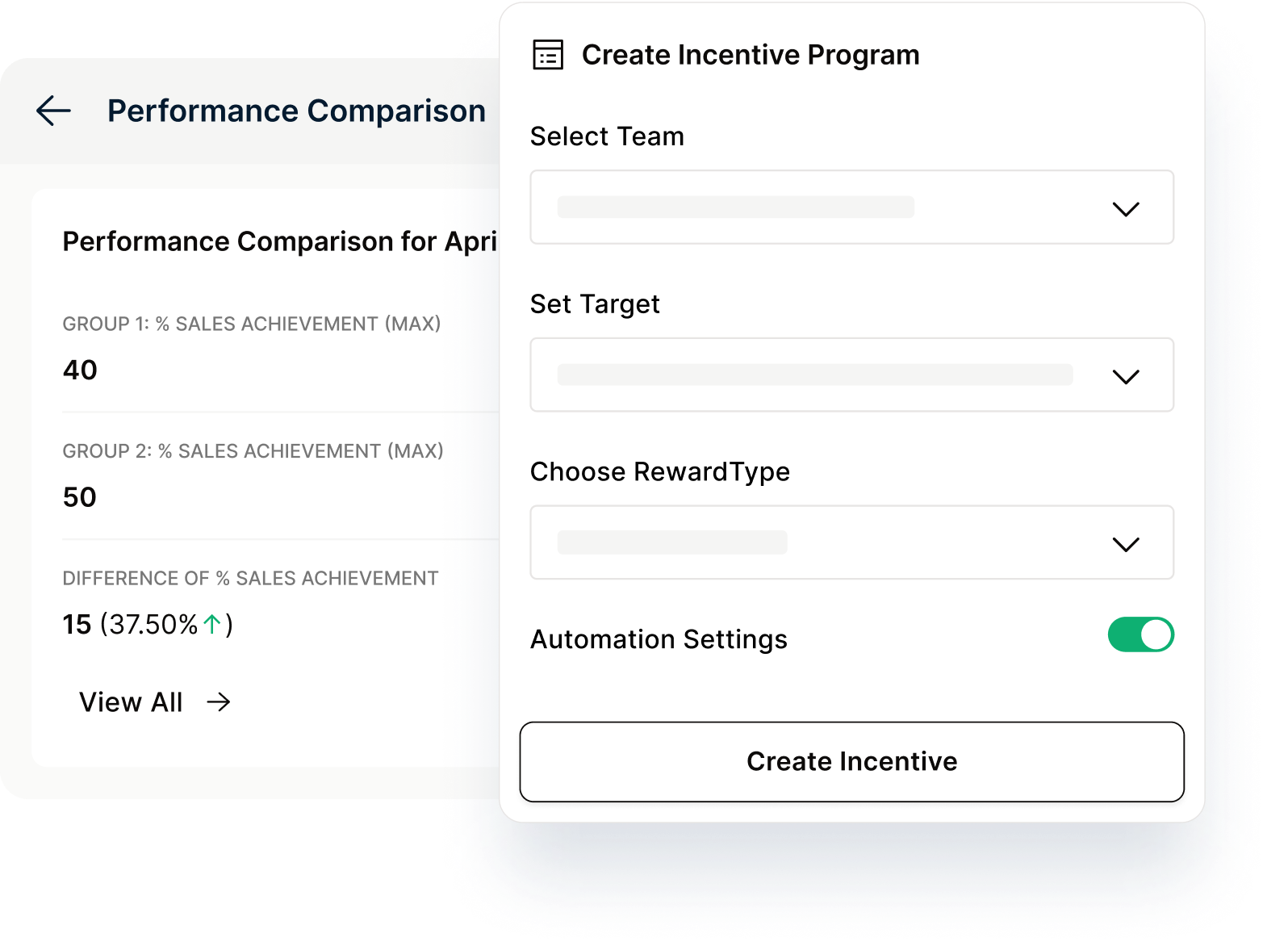Click the Set Target chevron arrow

tap(1126, 377)
